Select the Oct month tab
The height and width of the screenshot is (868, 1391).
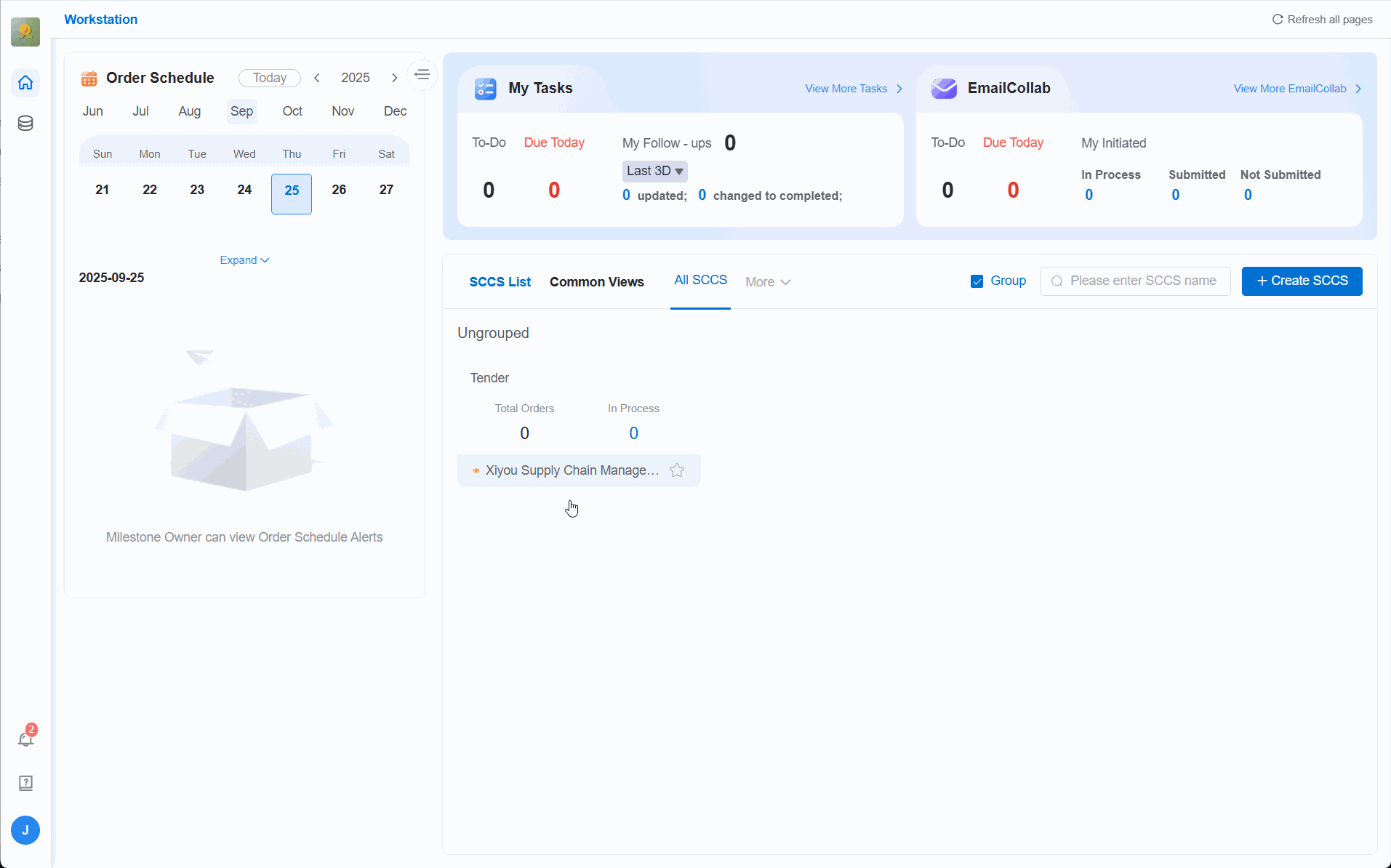coord(292,111)
